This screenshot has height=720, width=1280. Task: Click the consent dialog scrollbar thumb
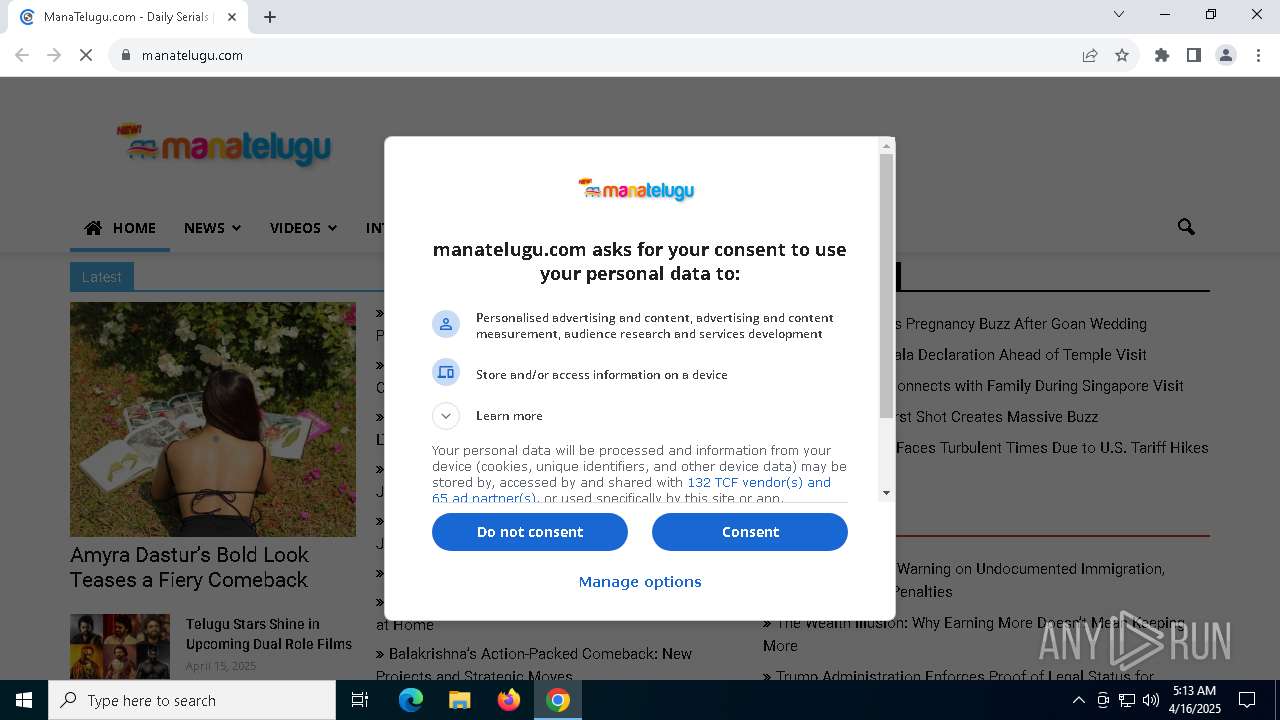tap(886, 285)
